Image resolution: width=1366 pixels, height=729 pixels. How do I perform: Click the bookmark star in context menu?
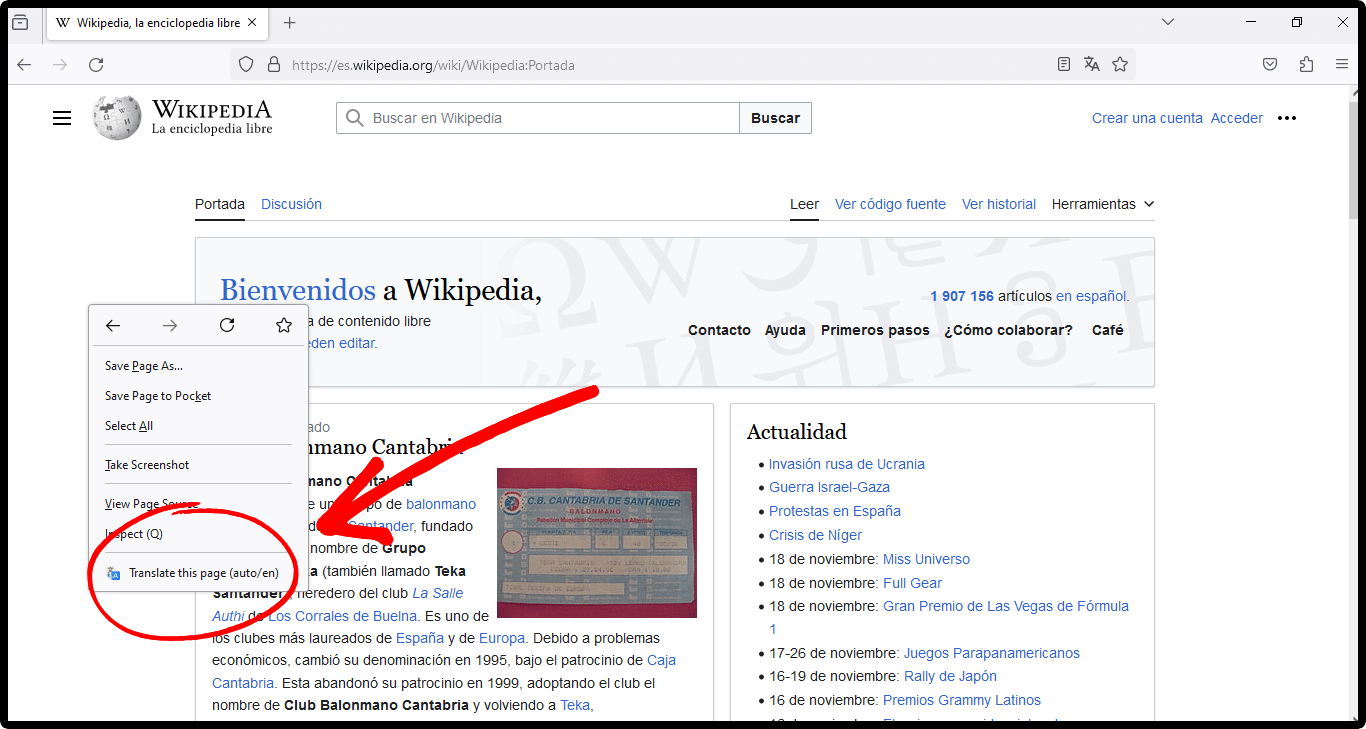click(284, 325)
